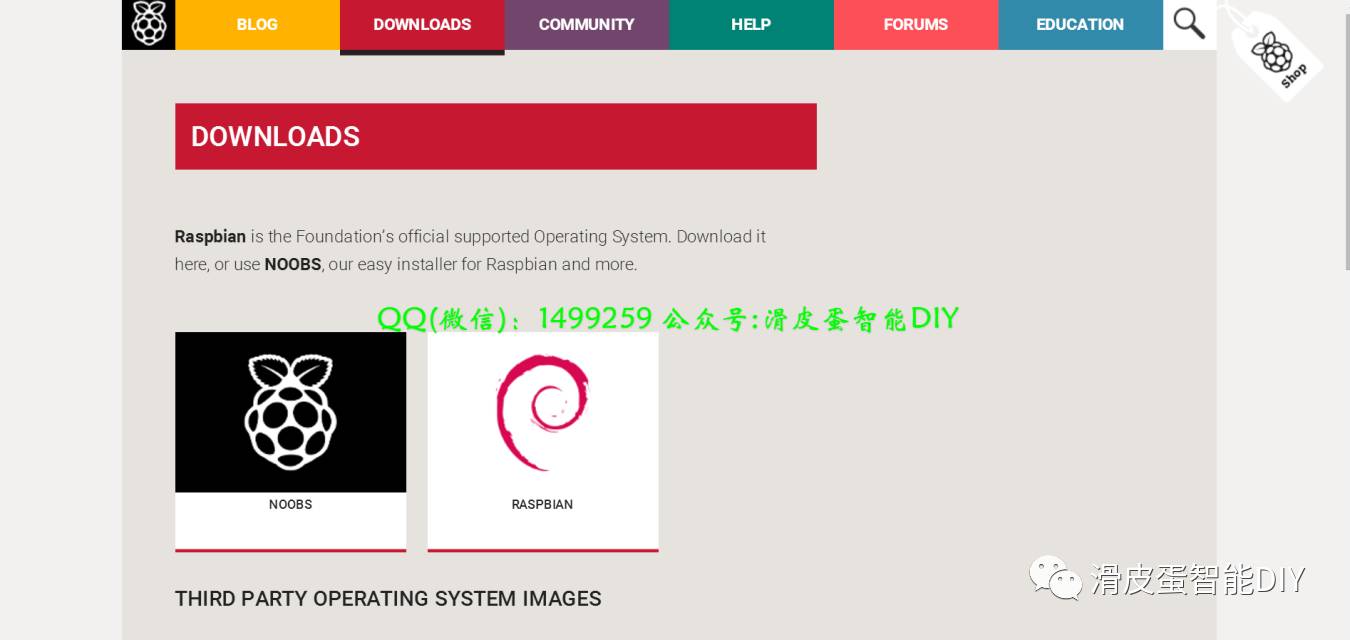Viewport: 1350px width, 640px height.
Task: Select the NOOBS raspberry logo thumbnail
Action: point(290,412)
